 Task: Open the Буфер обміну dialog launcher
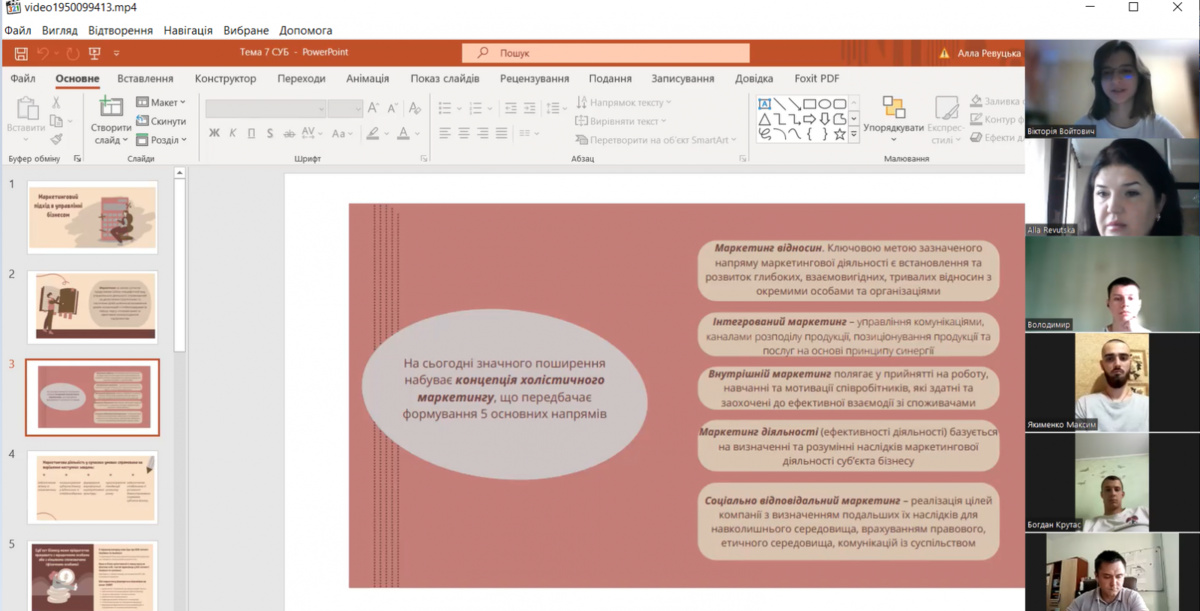77,158
